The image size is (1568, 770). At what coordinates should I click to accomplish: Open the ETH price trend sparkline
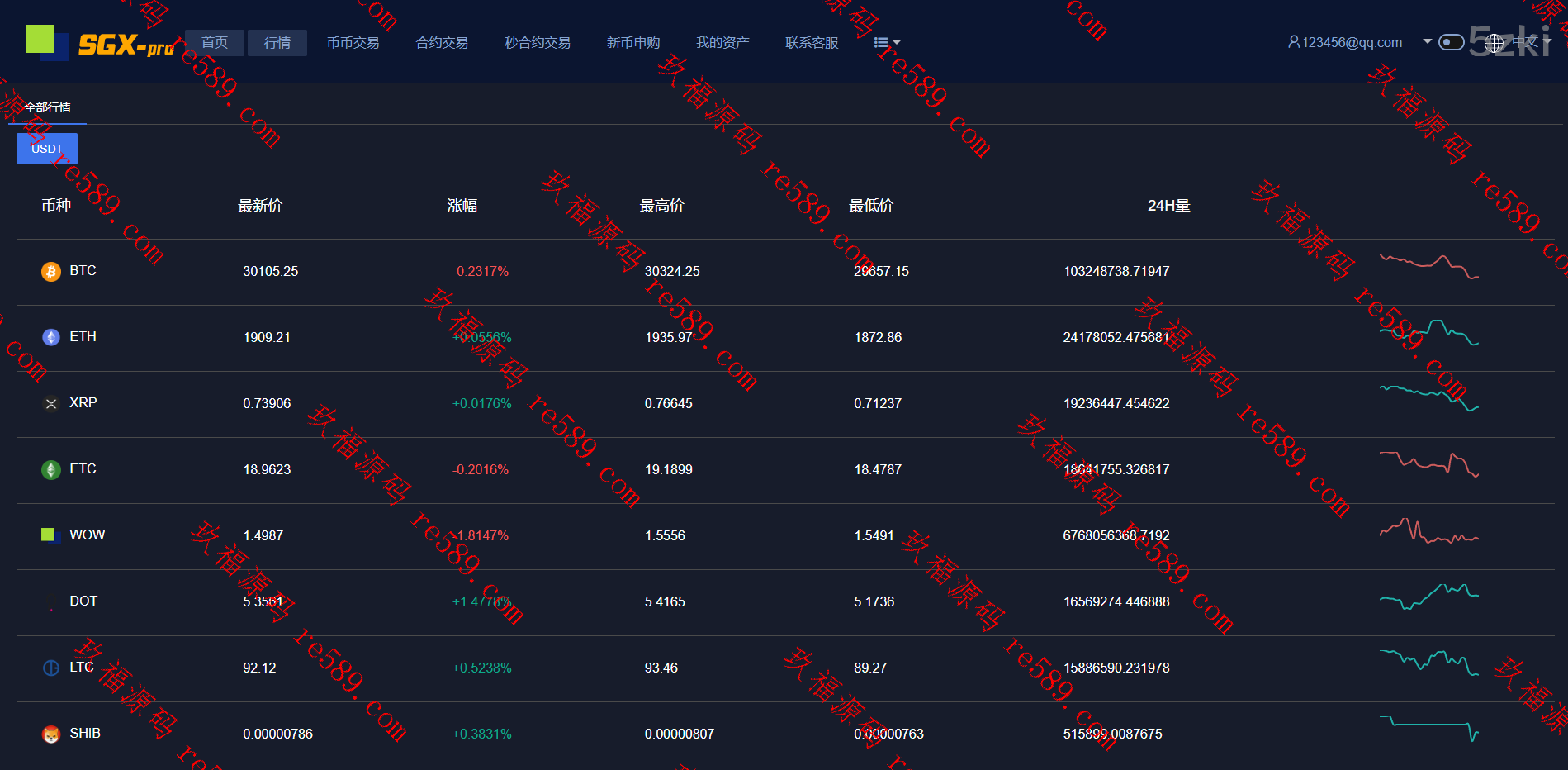(x=1429, y=332)
